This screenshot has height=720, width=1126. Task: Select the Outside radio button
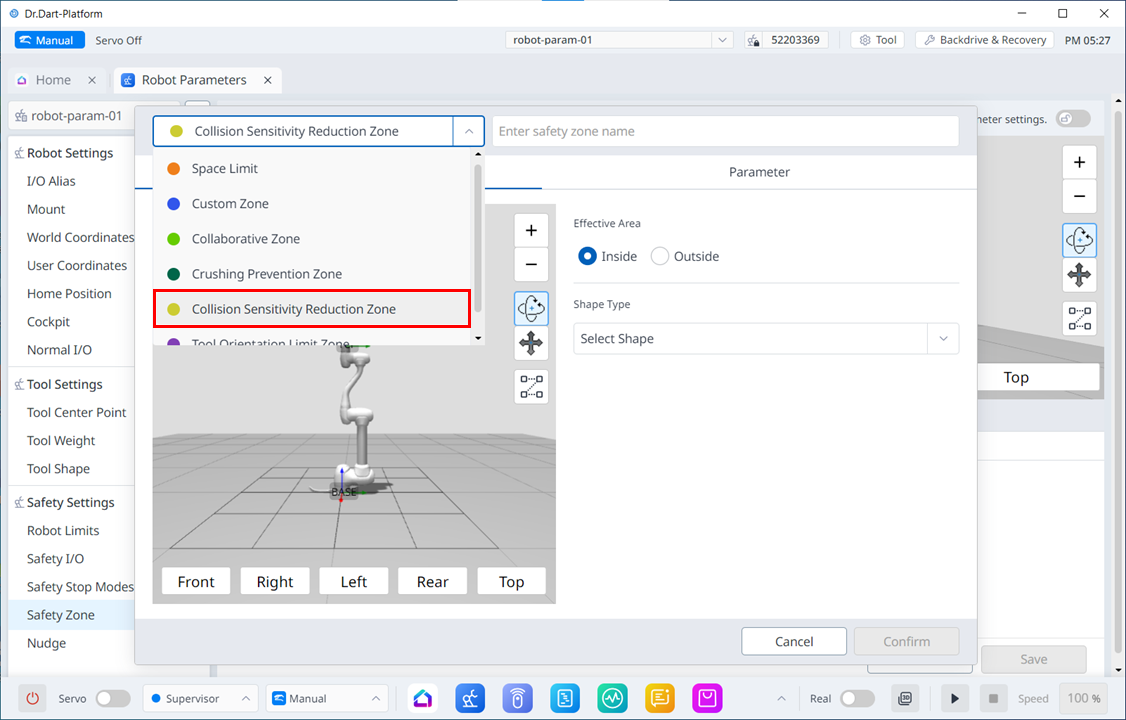pyautogui.click(x=660, y=256)
